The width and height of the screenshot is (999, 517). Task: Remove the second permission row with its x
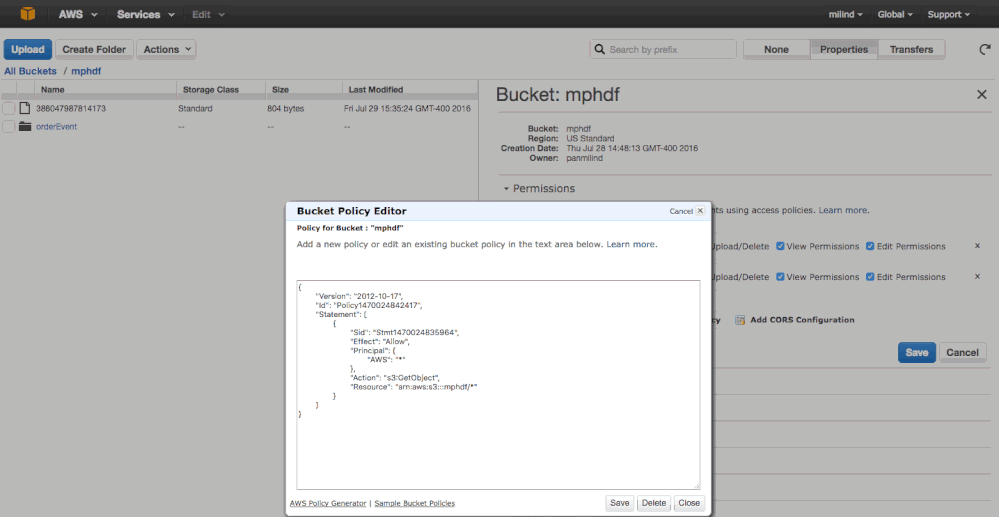click(977, 277)
